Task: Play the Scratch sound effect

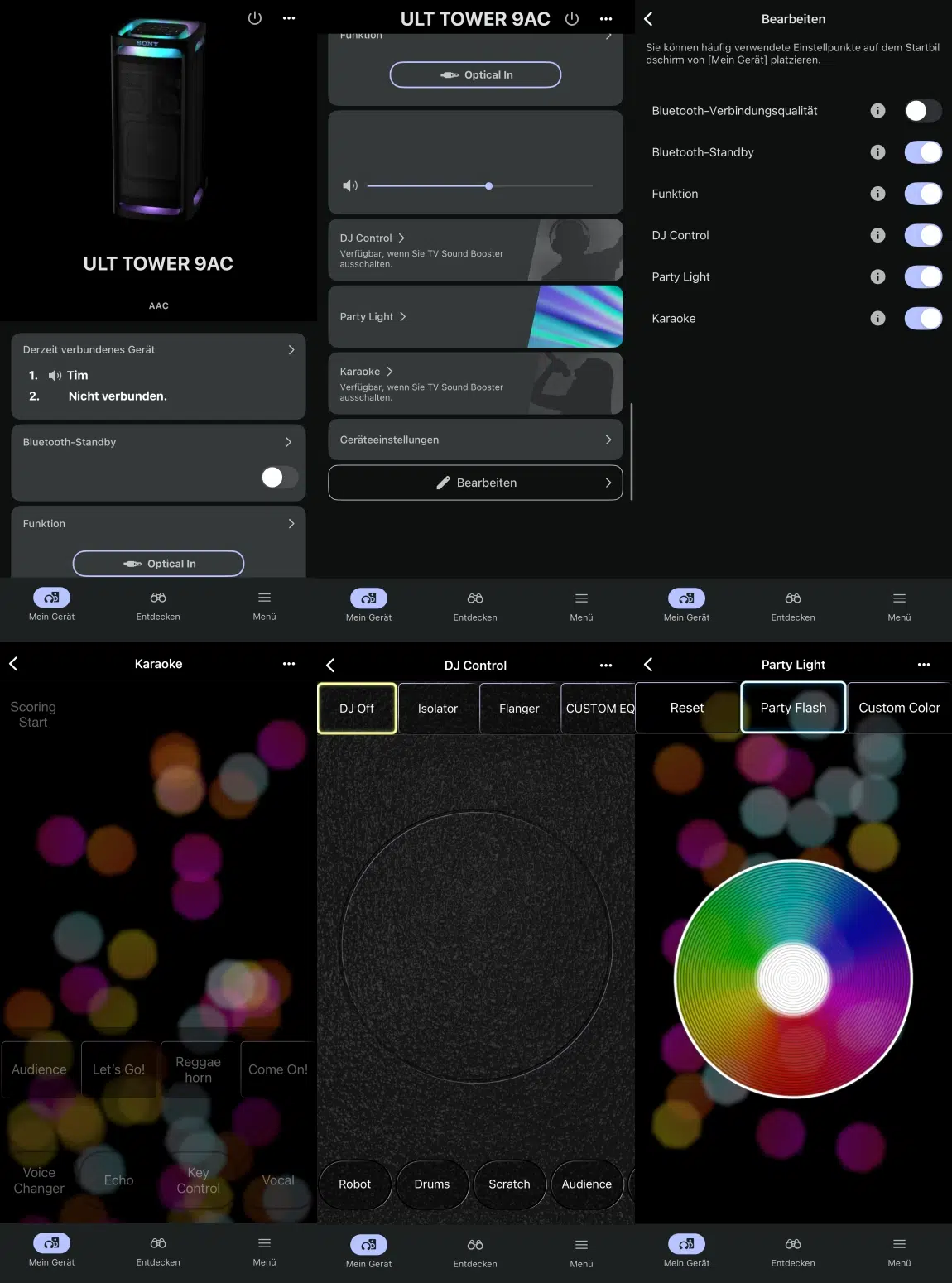Action: click(509, 1184)
